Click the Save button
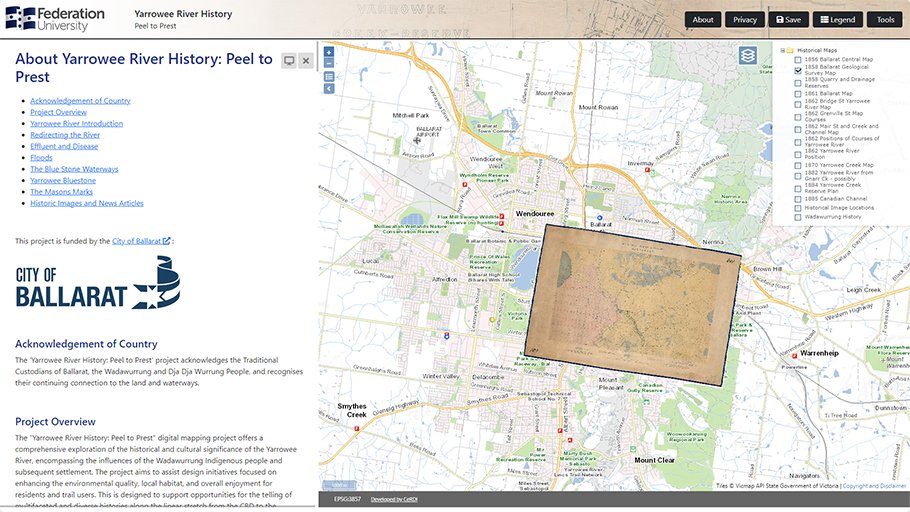 click(788, 20)
